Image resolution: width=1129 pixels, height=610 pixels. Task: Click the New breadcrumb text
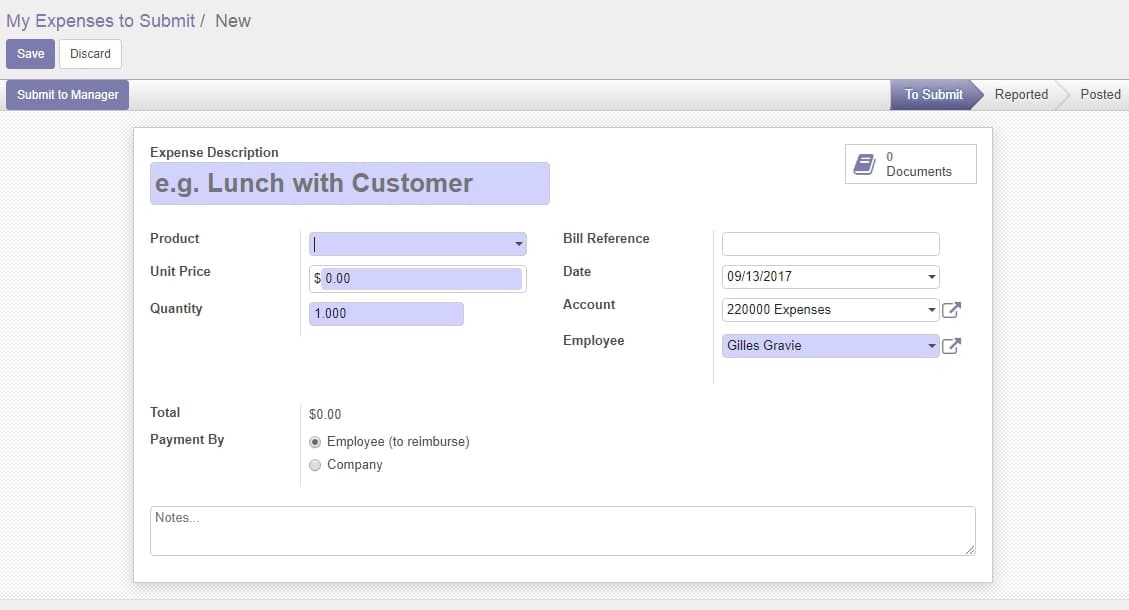pyautogui.click(x=233, y=21)
